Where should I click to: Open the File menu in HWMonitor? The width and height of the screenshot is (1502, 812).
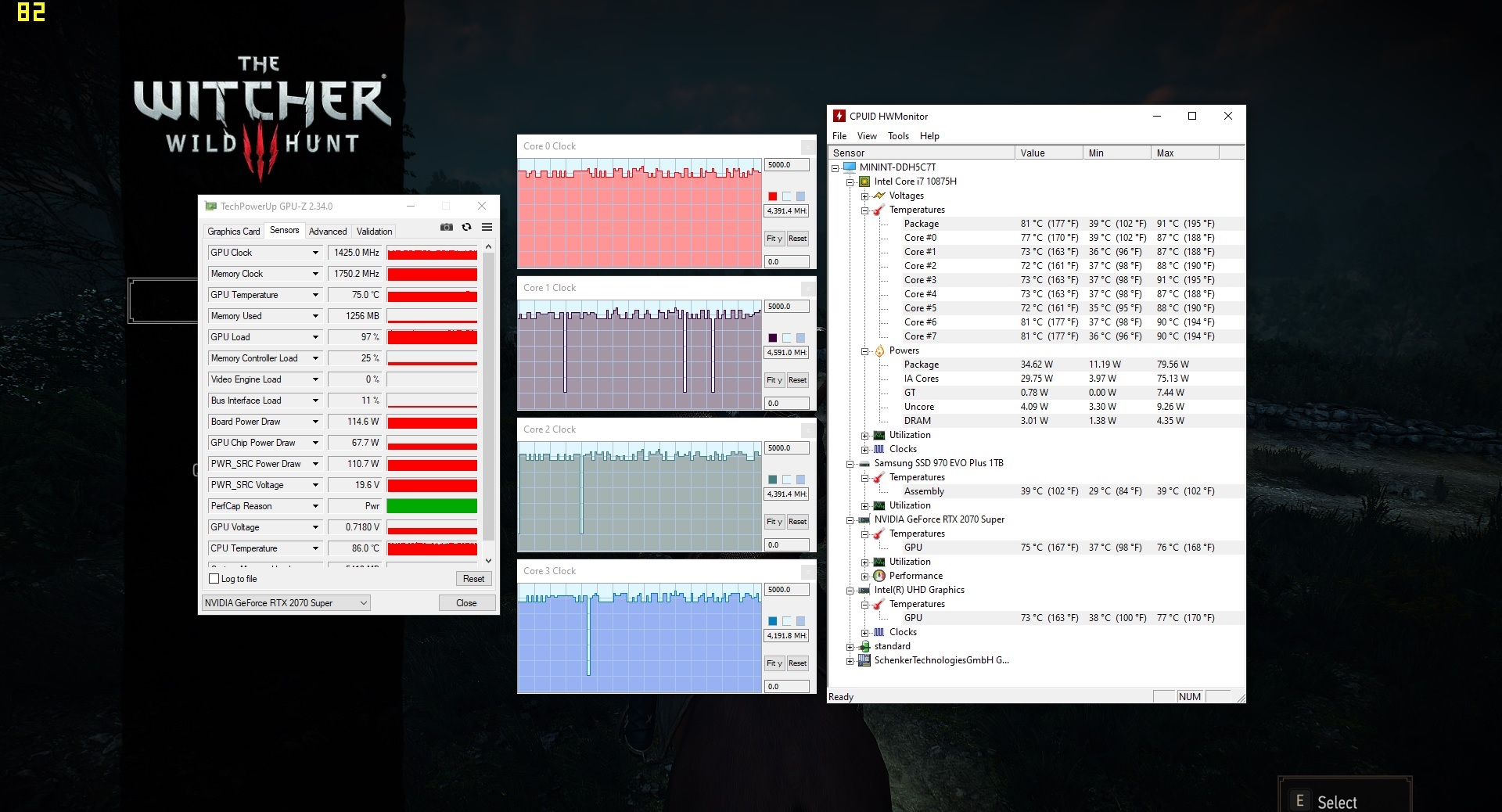tap(839, 136)
